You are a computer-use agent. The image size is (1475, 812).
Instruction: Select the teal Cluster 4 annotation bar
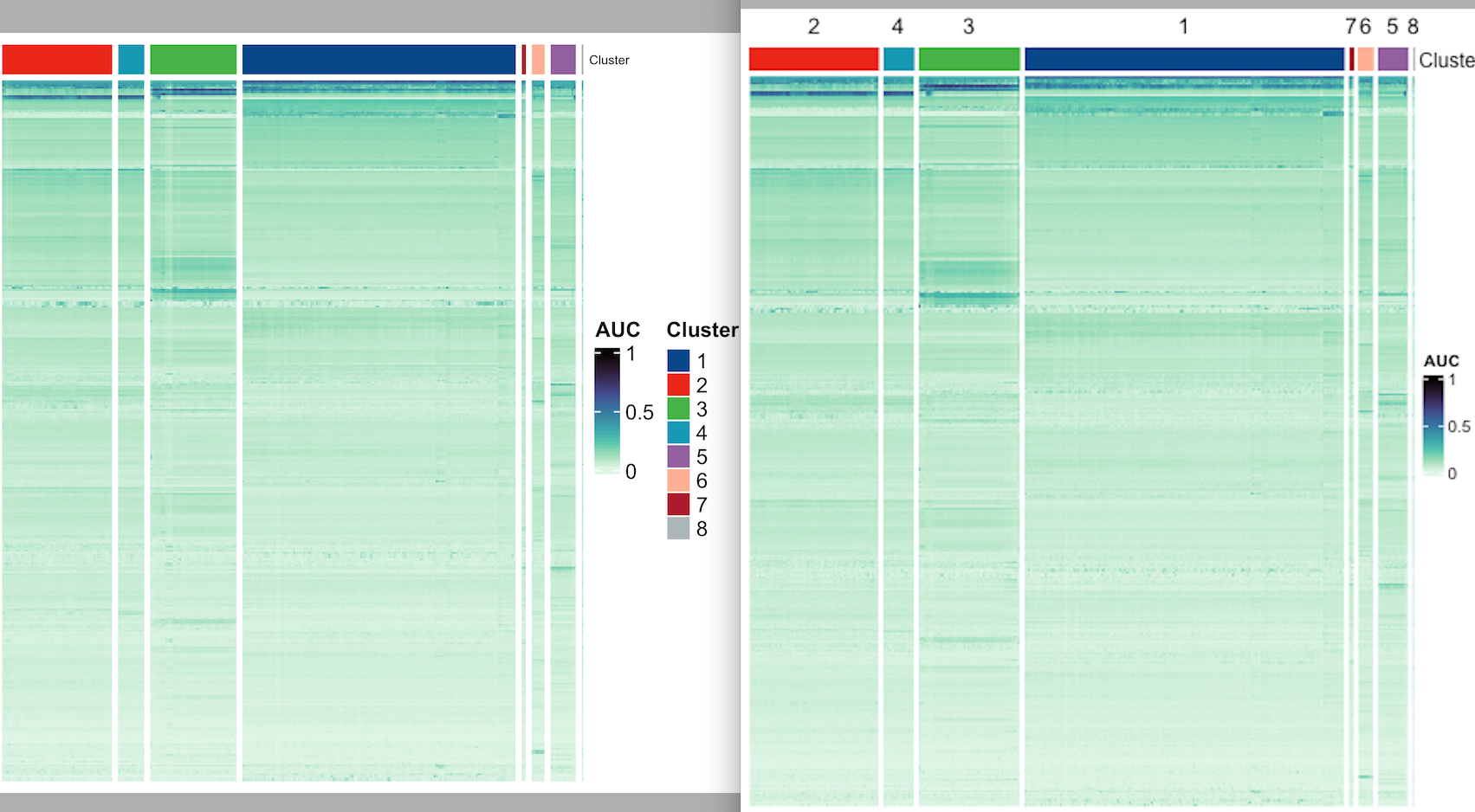[x=130, y=59]
